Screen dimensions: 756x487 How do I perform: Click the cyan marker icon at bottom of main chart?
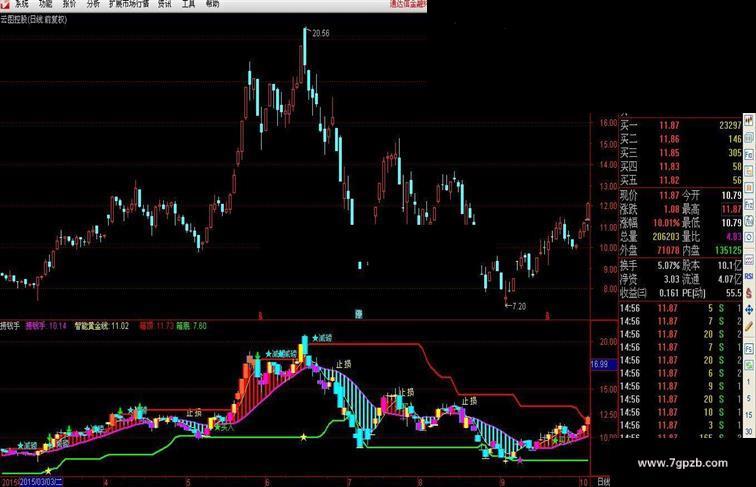[x=358, y=314]
